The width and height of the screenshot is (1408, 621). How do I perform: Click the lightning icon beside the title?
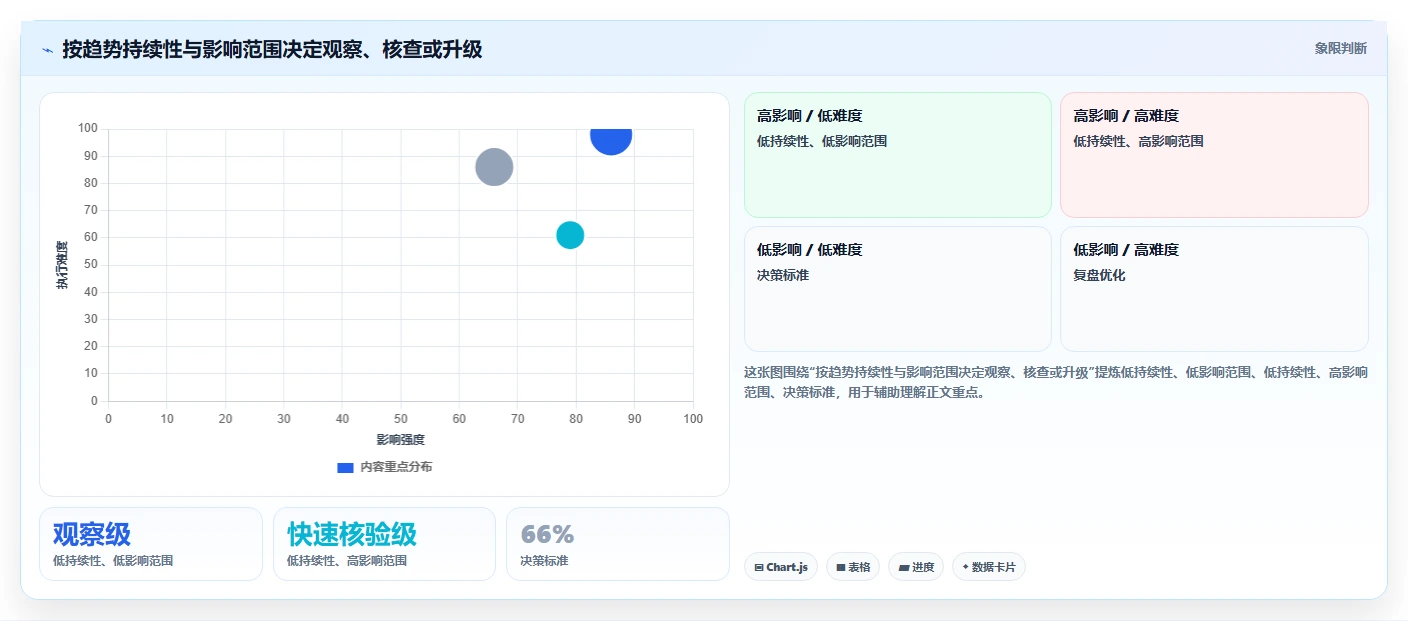pos(48,50)
